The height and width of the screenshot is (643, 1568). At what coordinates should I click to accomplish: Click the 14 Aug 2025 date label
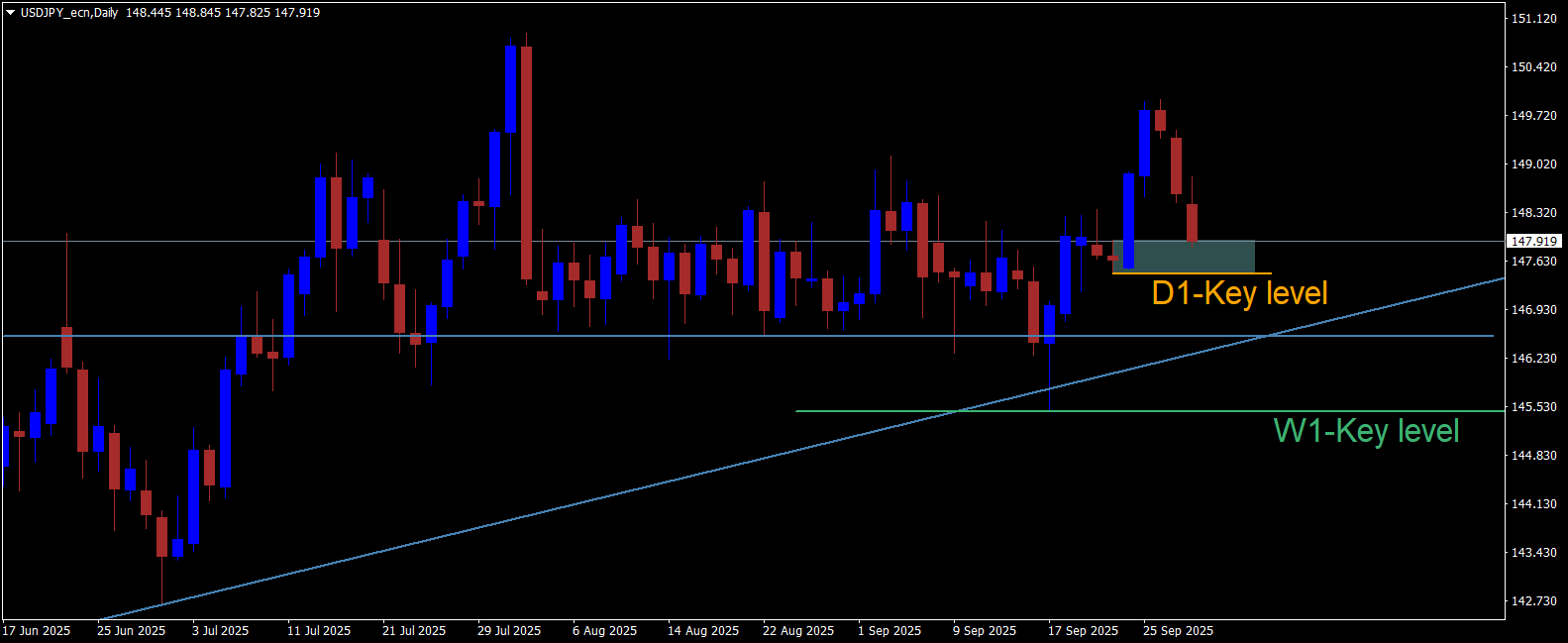703,631
